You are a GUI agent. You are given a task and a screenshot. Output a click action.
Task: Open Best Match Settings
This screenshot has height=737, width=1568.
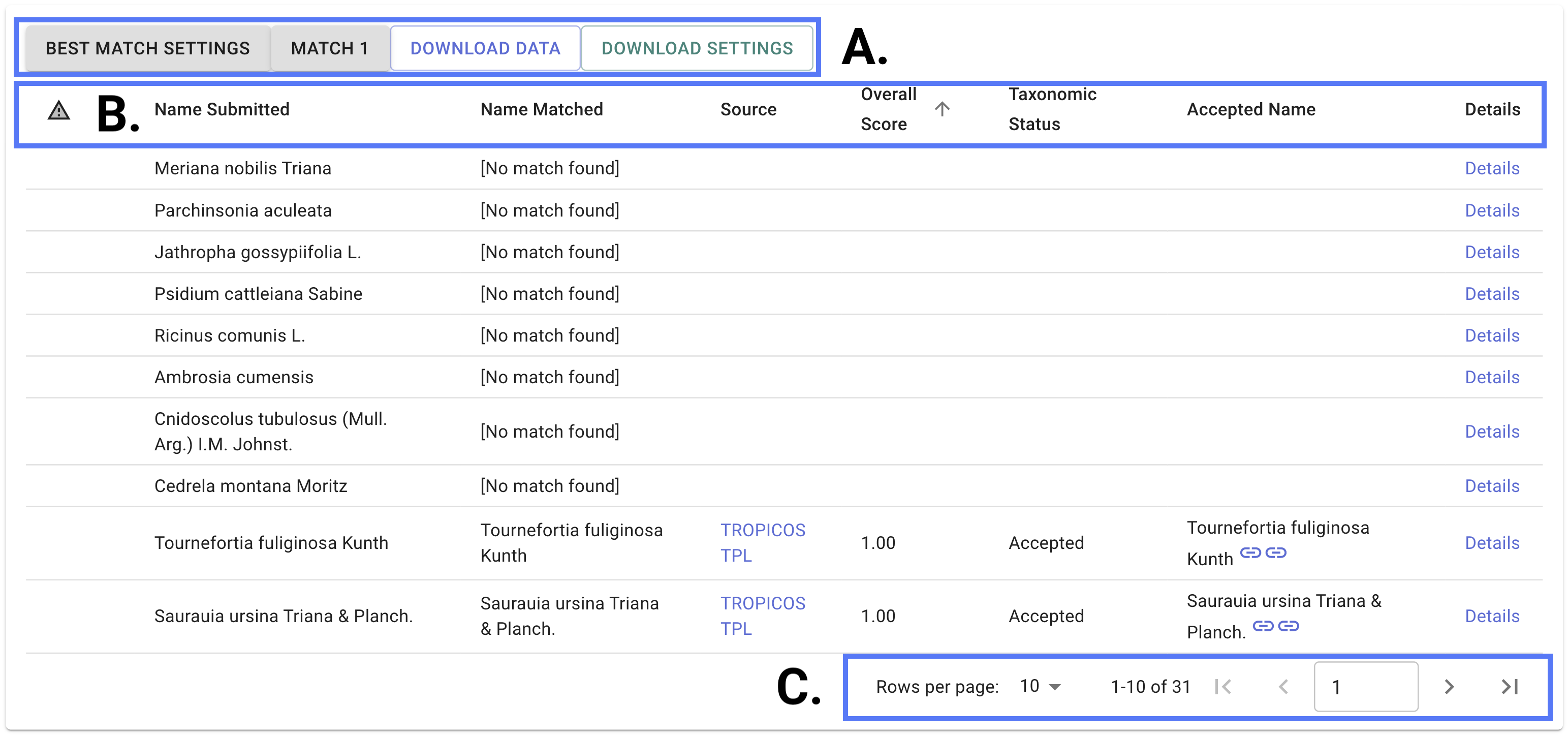pyautogui.click(x=147, y=48)
